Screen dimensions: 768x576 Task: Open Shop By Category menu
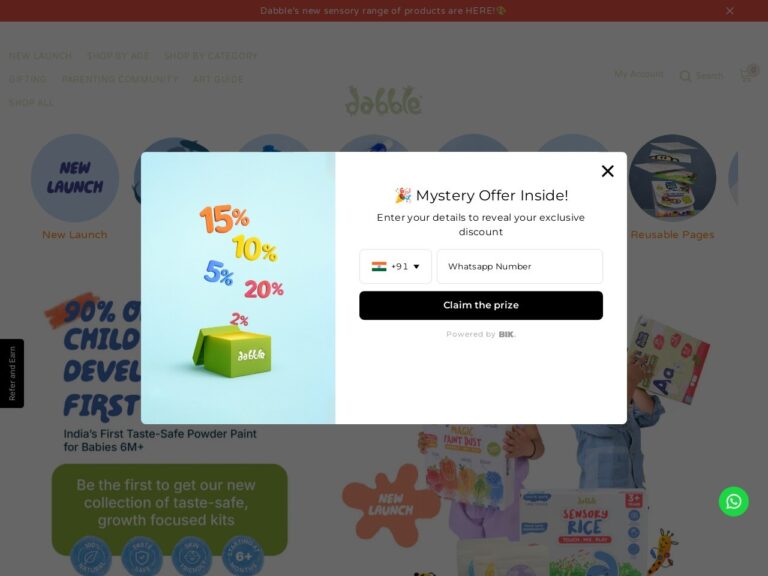[210, 56]
